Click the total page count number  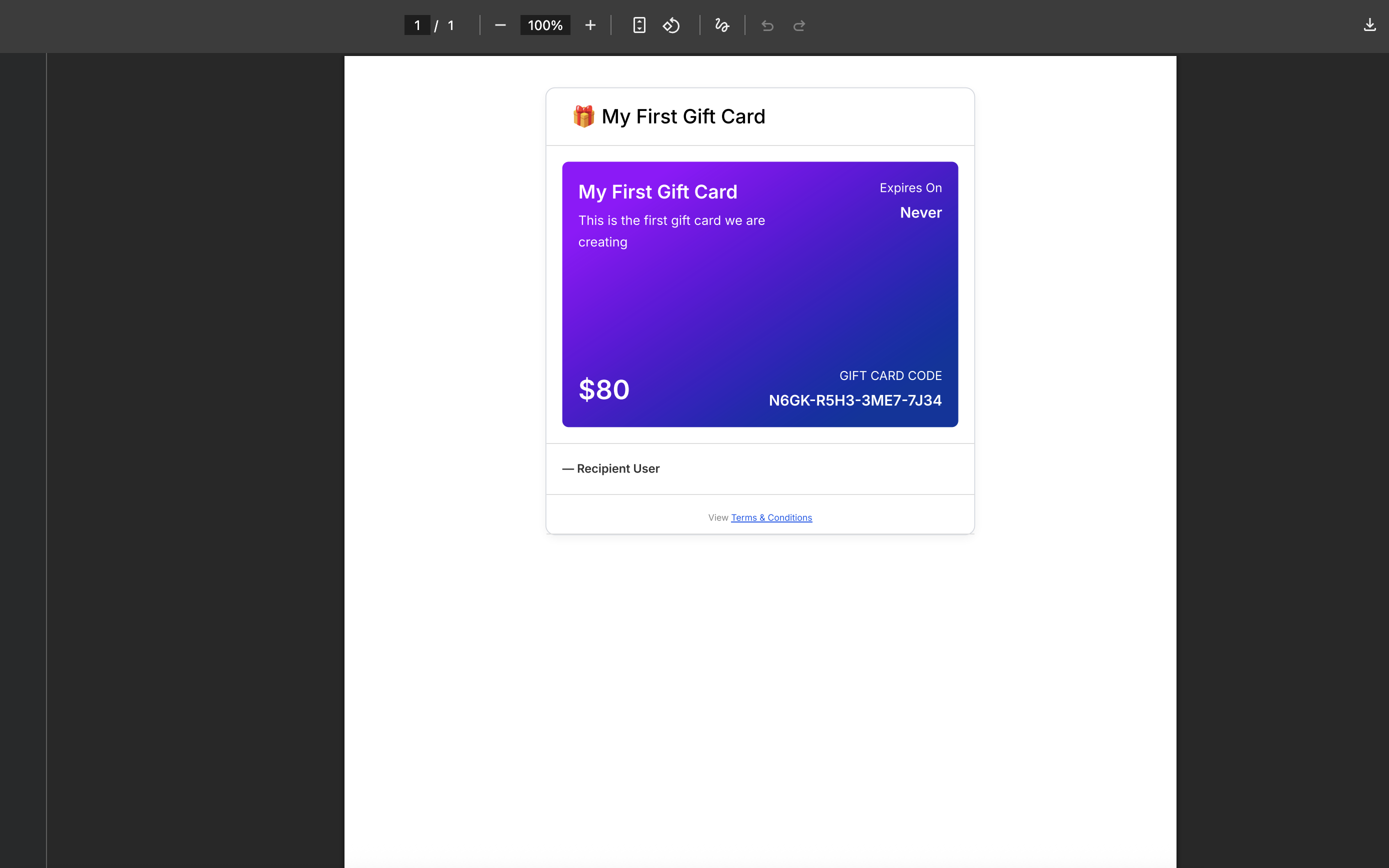pos(451,25)
